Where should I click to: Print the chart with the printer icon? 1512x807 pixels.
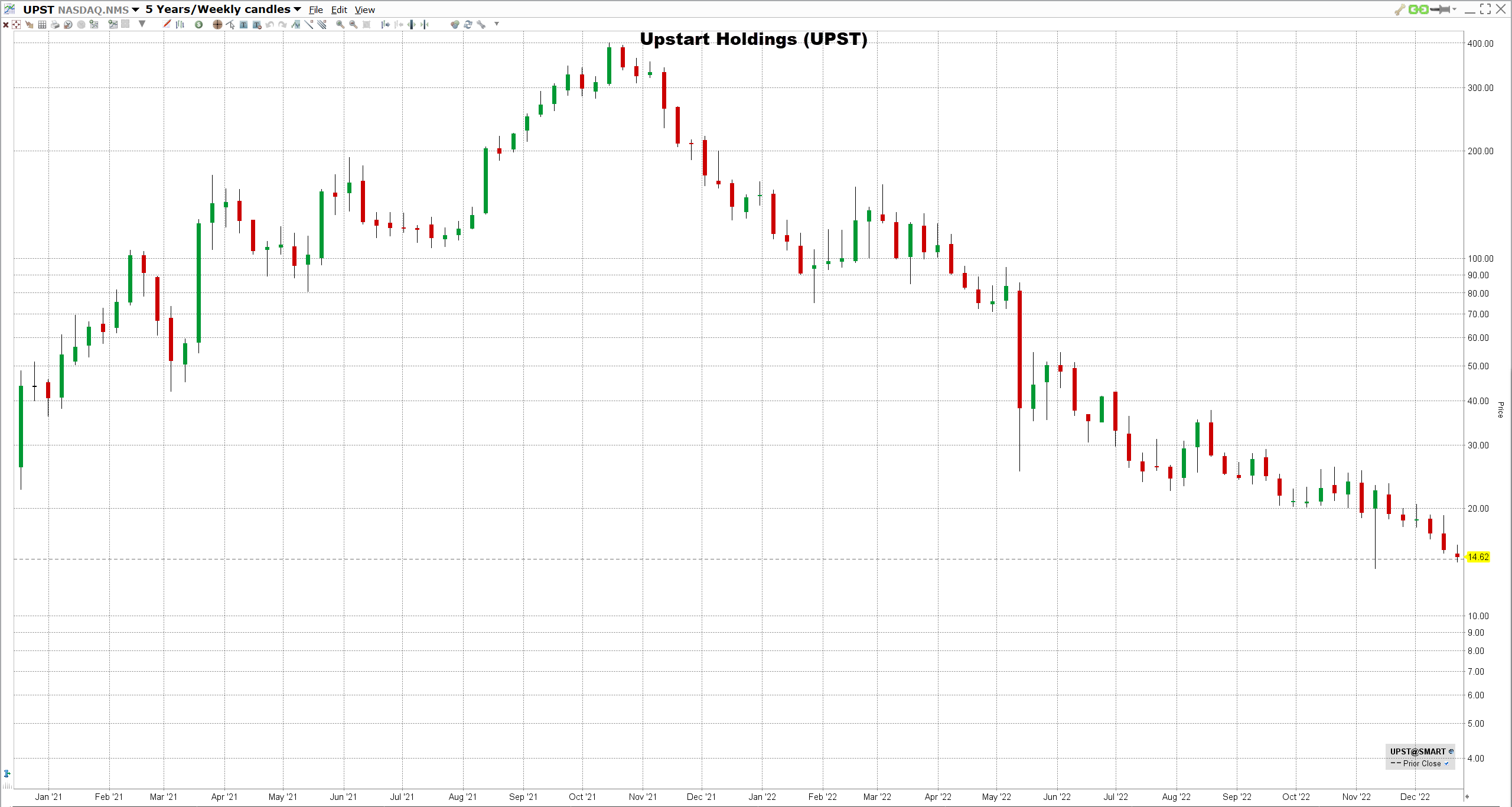(55, 24)
